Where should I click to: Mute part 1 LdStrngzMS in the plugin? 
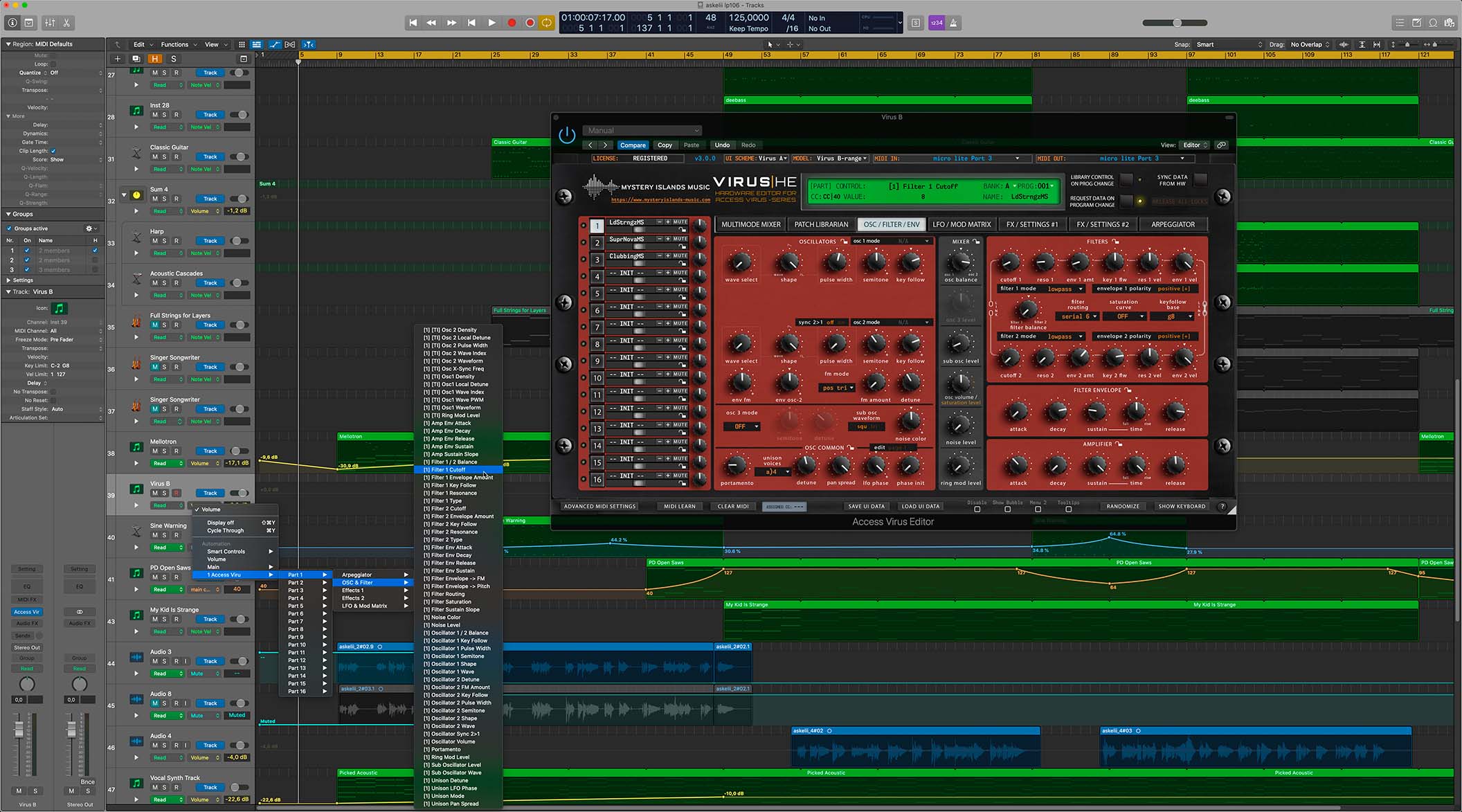680,222
